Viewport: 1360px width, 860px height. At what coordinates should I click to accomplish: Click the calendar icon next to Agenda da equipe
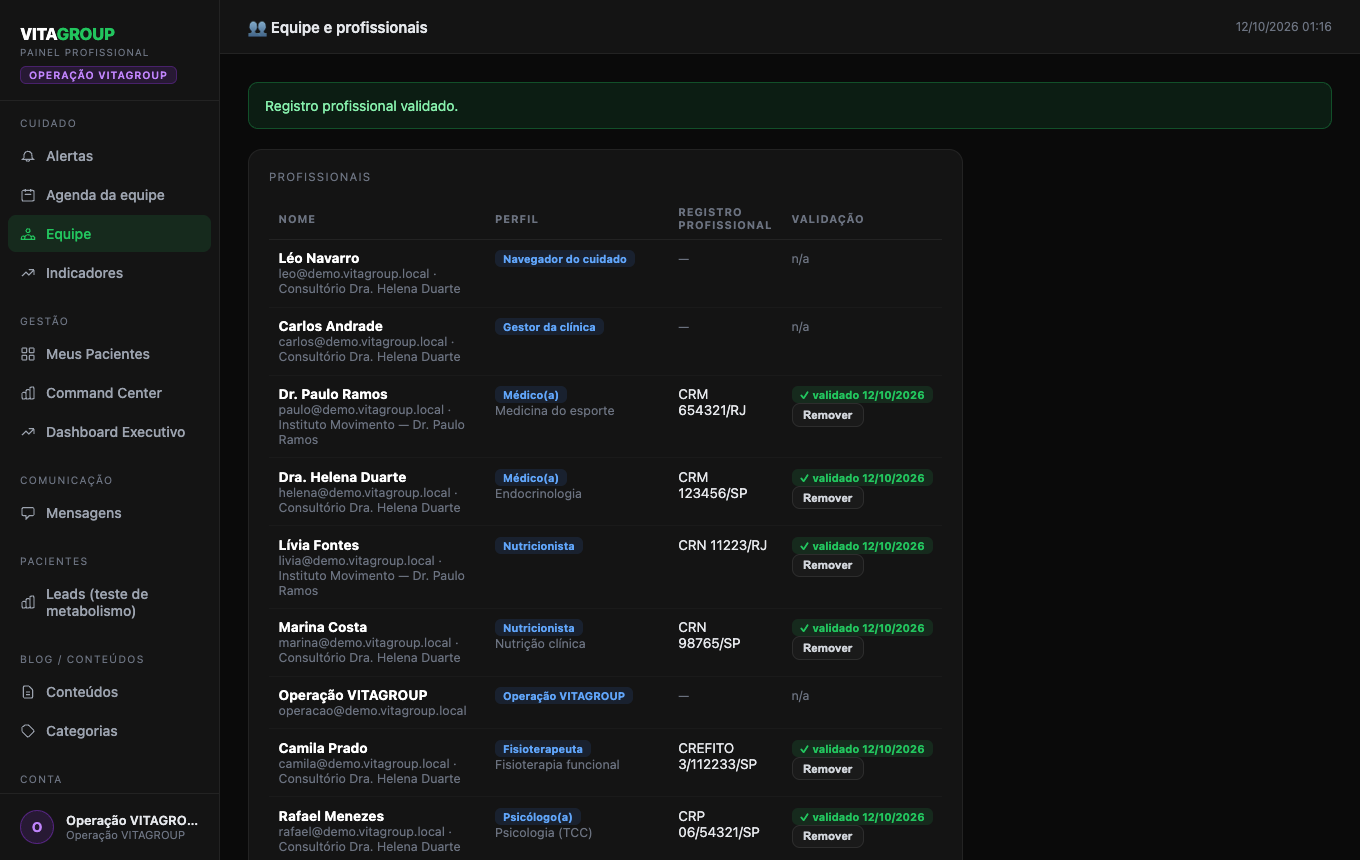click(28, 195)
